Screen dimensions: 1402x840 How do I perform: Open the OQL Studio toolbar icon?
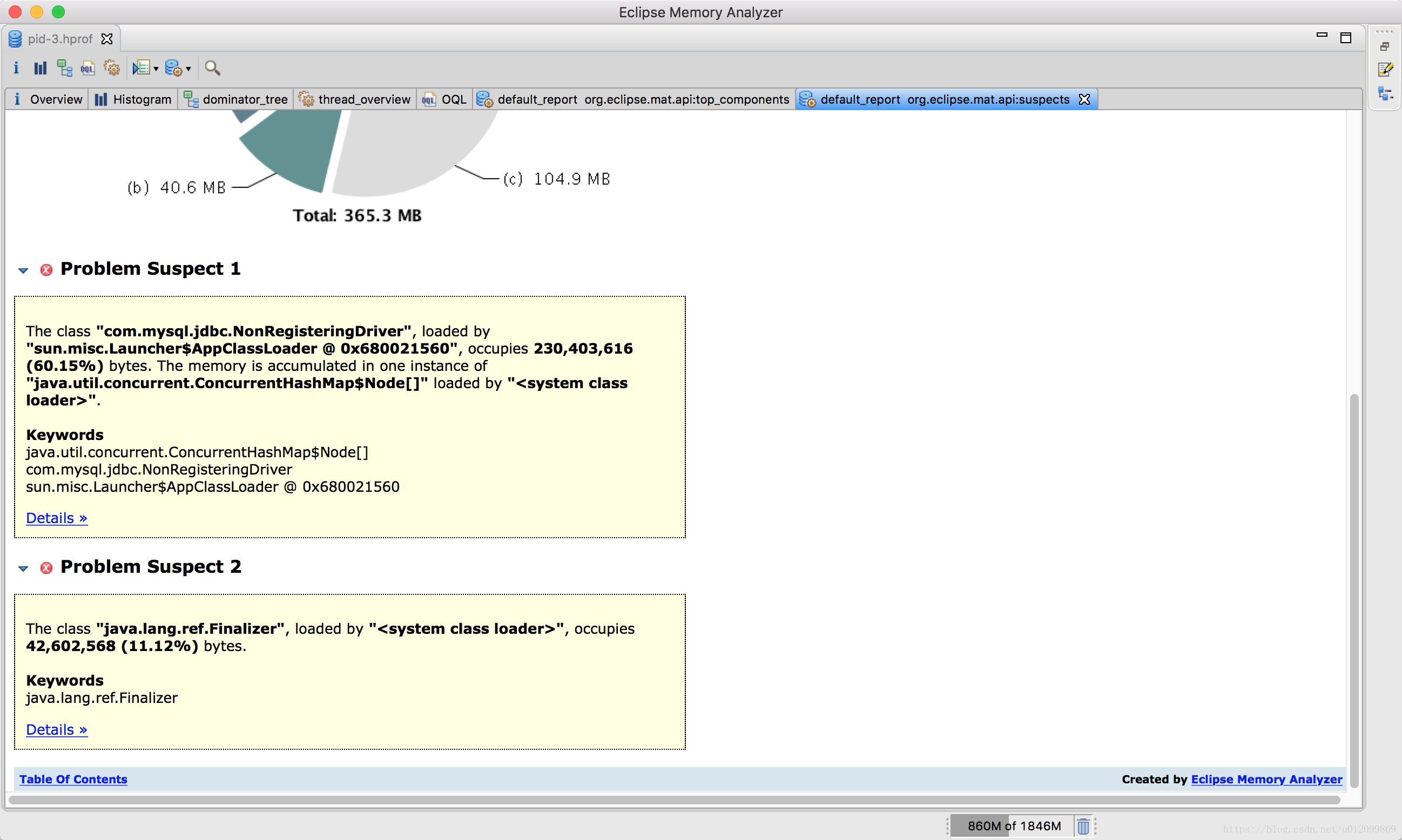[88, 69]
